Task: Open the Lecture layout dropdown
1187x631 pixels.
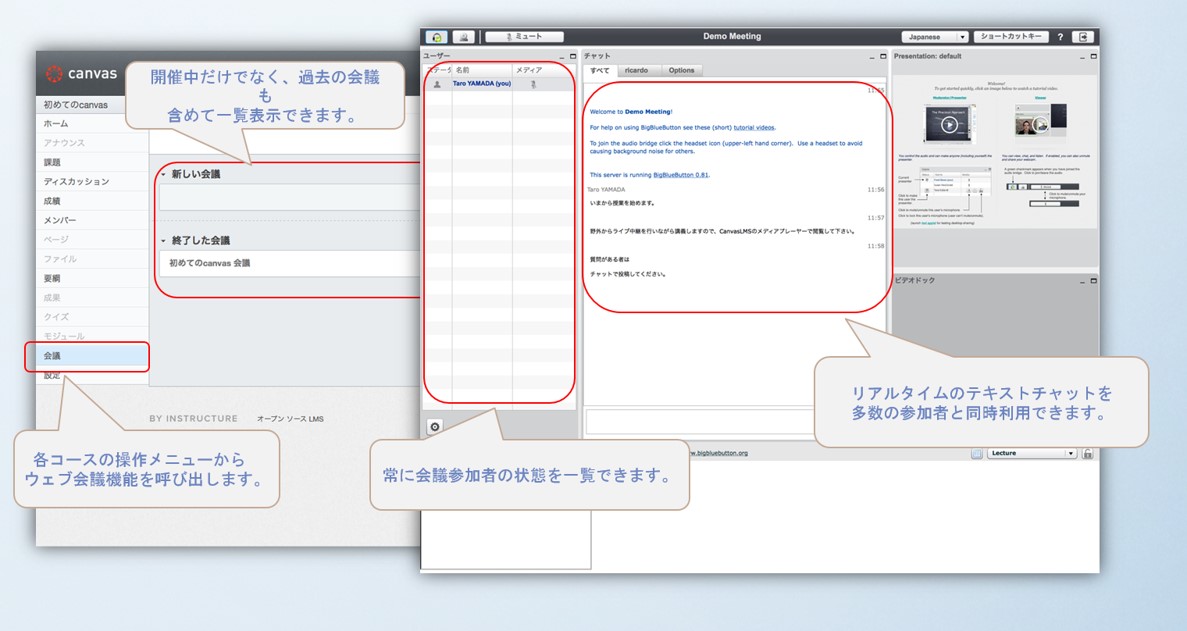Action: [1031, 453]
